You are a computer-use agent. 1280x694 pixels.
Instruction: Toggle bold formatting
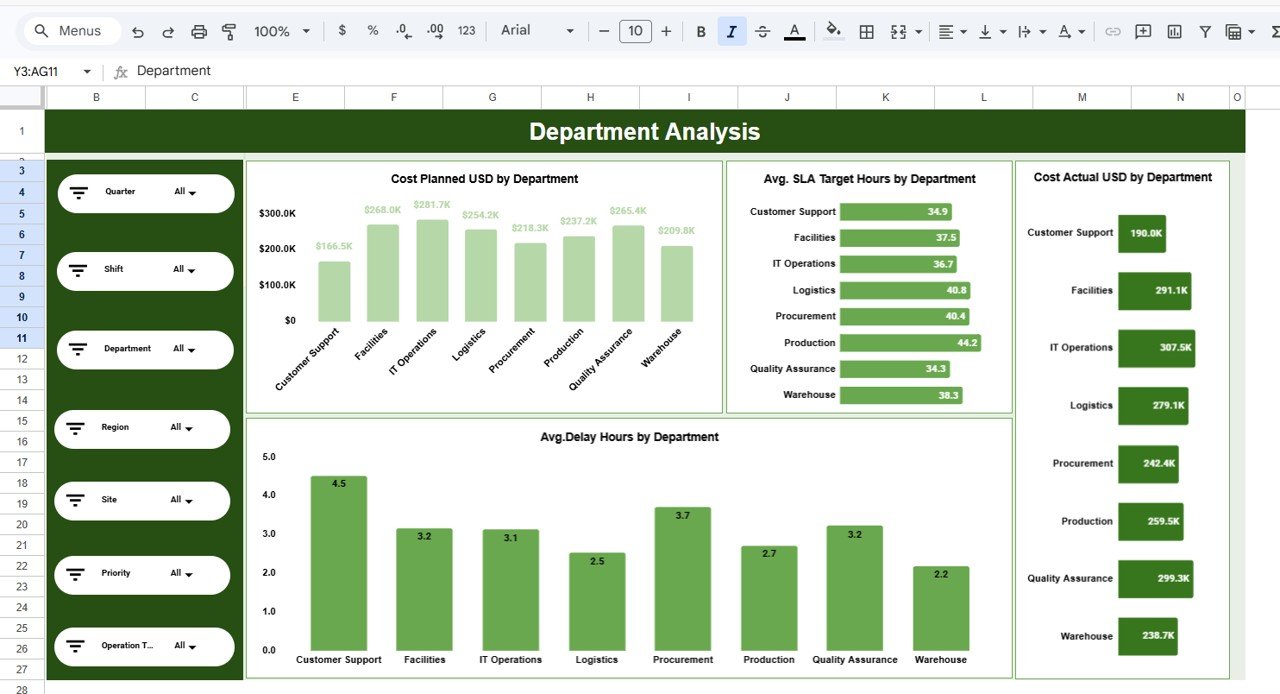[x=701, y=31]
